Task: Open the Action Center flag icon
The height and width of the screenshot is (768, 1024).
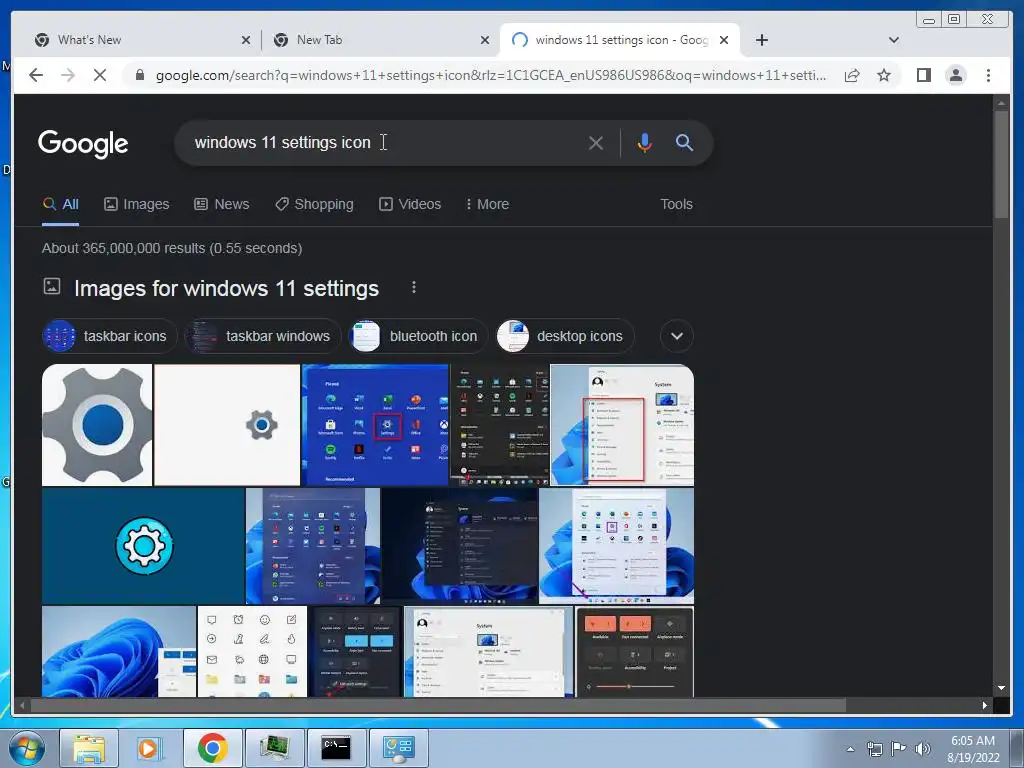Action: click(899, 748)
